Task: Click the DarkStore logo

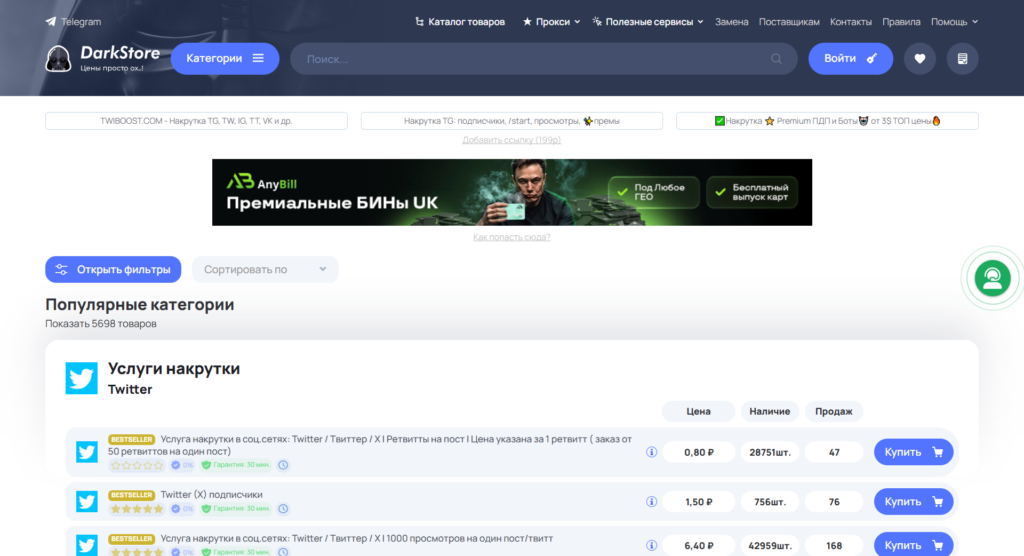Action: click(x=103, y=59)
